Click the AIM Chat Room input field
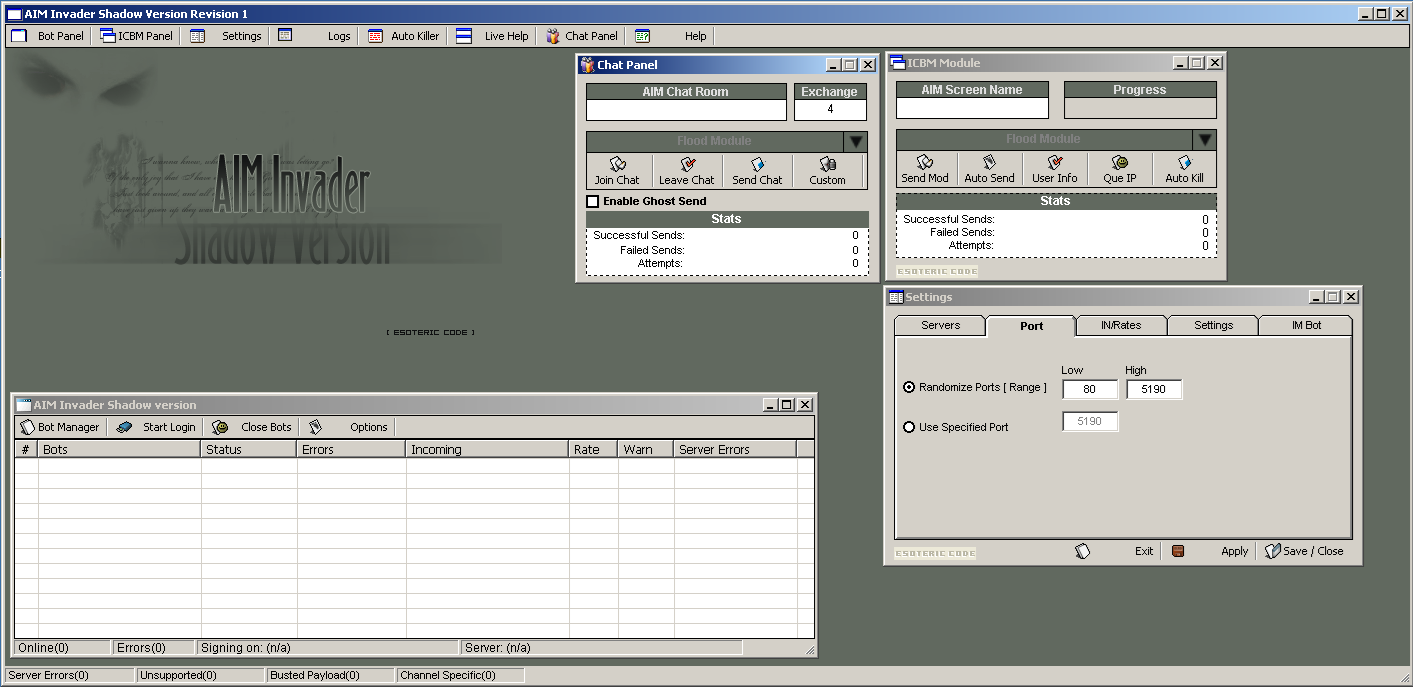This screenshot has height=687, width=1413. pos(686,110)
